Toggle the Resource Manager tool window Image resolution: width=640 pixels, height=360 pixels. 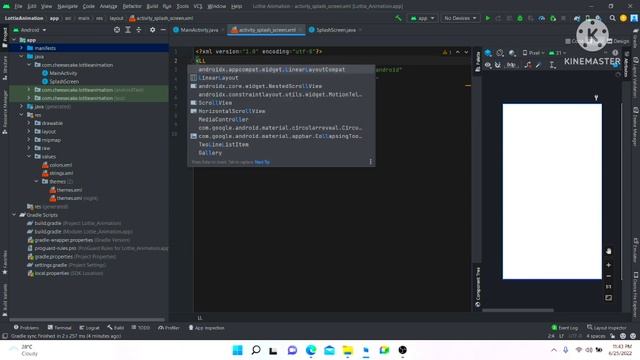(x=4, y=112)
